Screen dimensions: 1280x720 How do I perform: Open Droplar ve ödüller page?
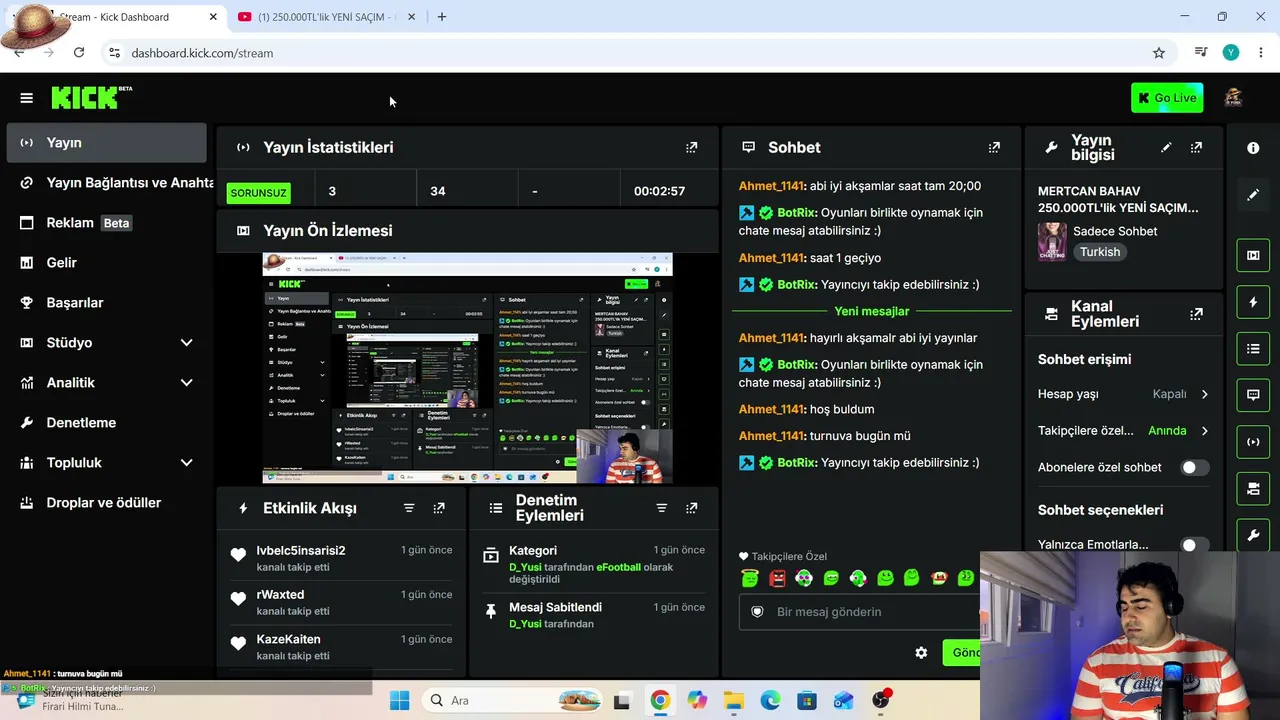point(106,503)
